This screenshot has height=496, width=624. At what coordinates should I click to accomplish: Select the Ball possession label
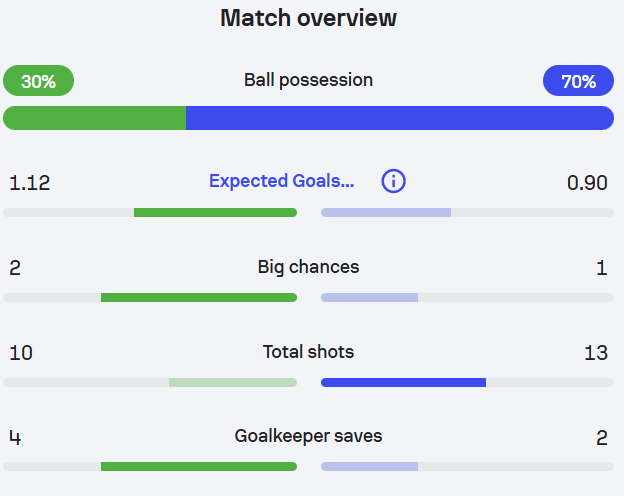click(x=308, y=80)
